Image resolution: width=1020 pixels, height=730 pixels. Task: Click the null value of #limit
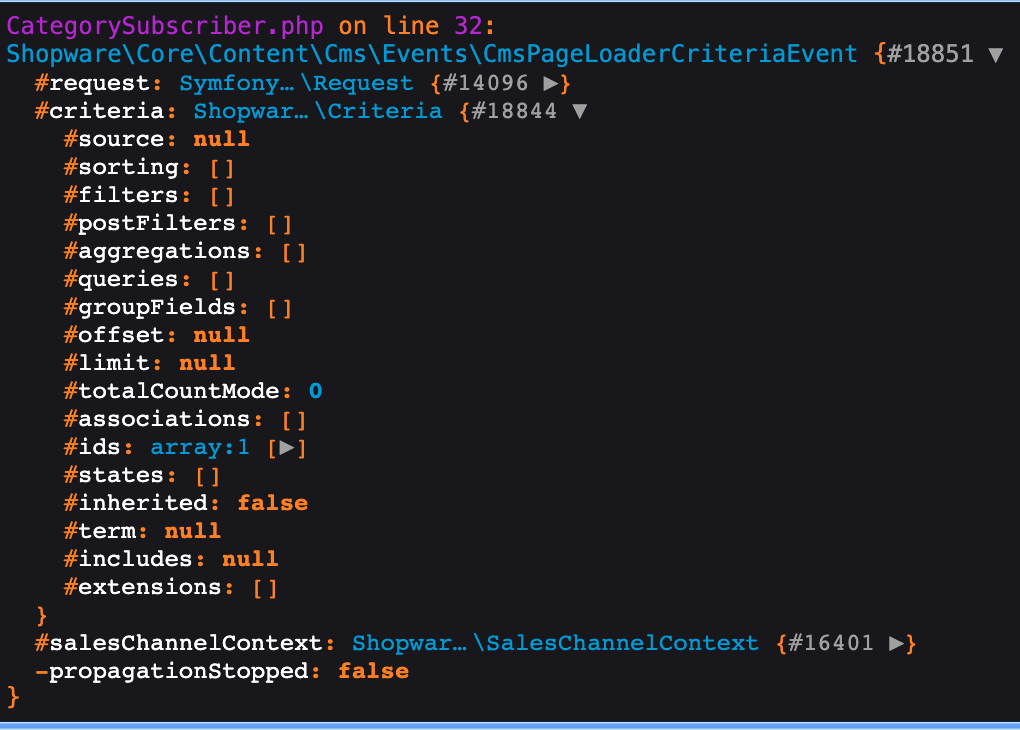pos(207,363)
